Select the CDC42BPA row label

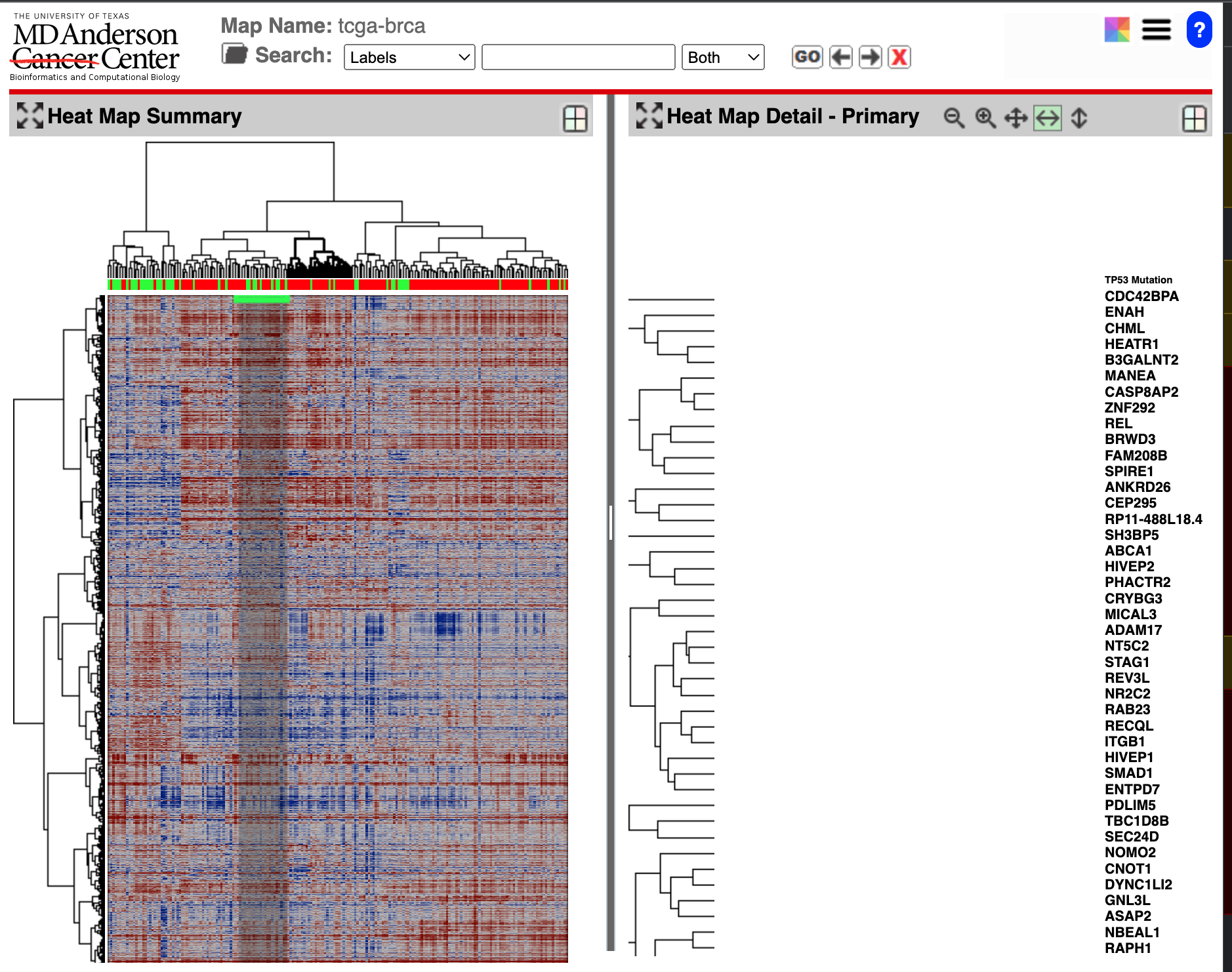coord(1141,296)
